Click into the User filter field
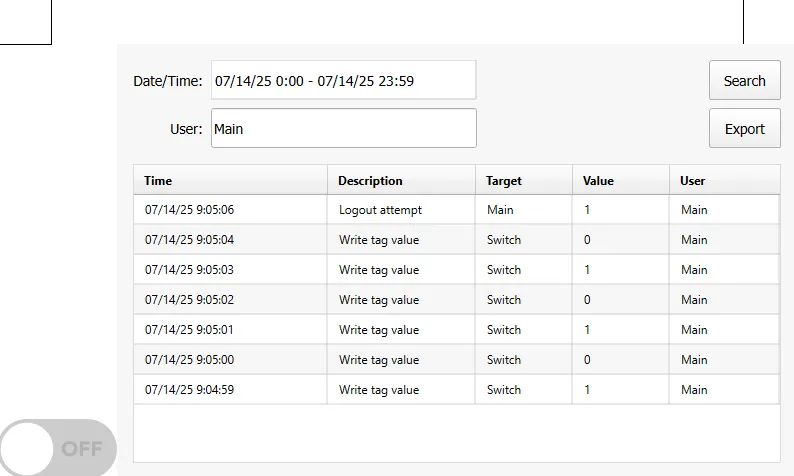 [343, 129]
